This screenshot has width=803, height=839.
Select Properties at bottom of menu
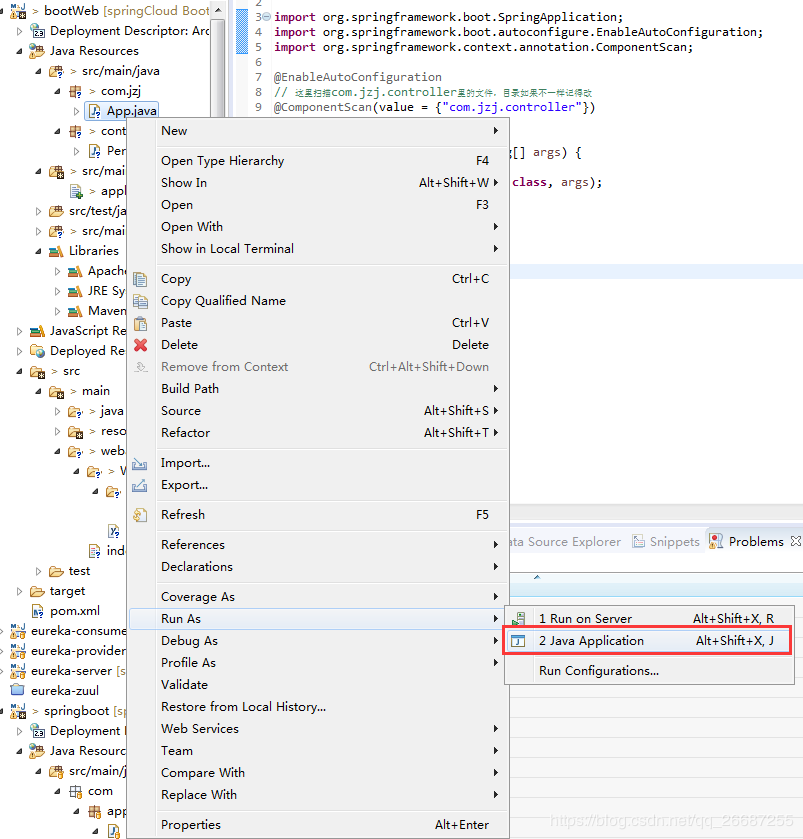click(191, 825)
